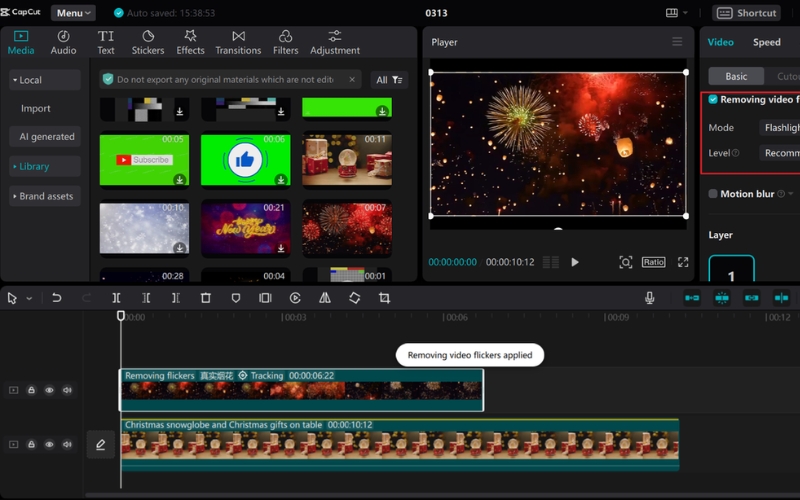
Task: Open the Effects tab
Action: (x=190, y=42)
